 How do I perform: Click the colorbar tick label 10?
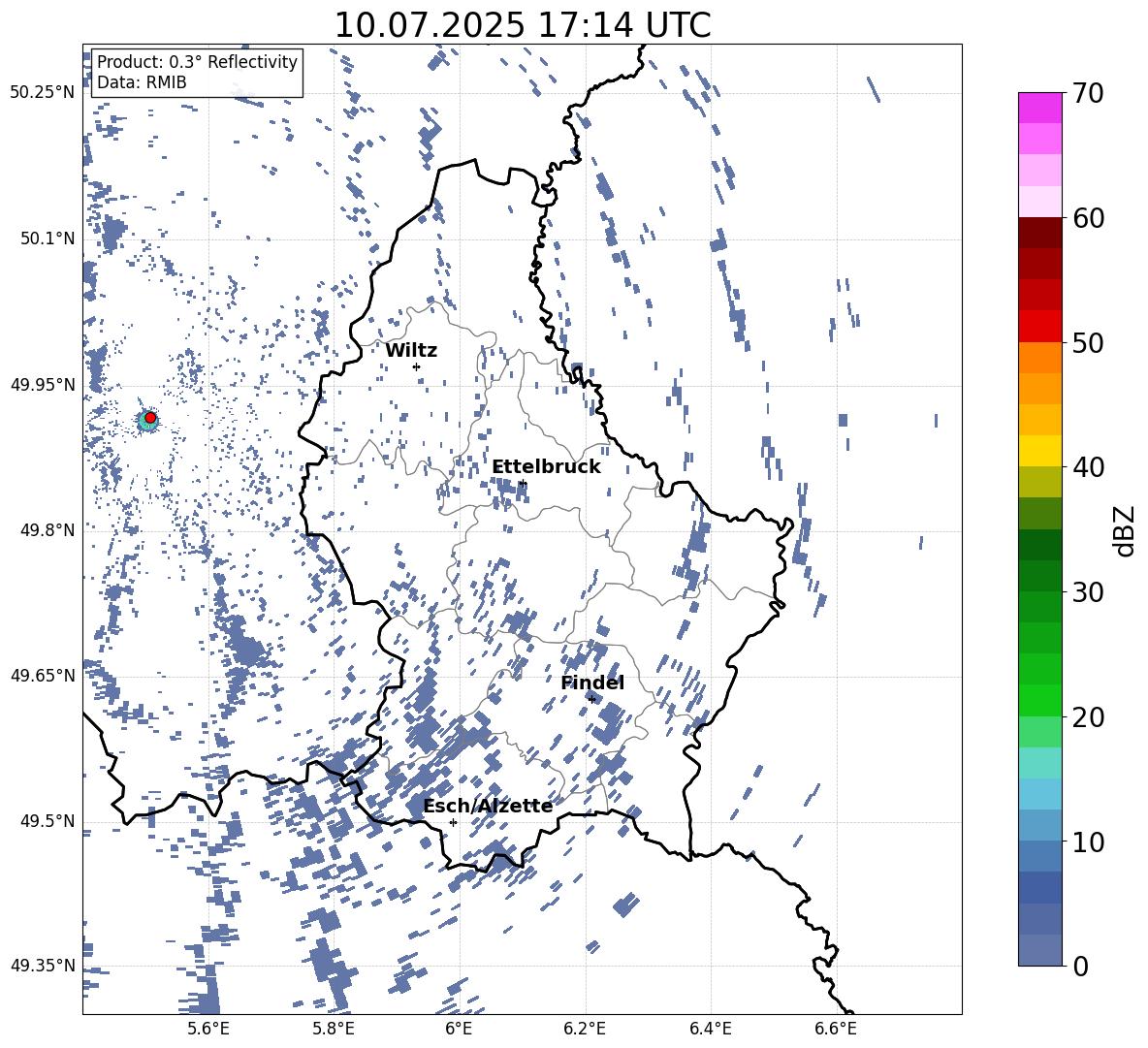click(1088, 841)
